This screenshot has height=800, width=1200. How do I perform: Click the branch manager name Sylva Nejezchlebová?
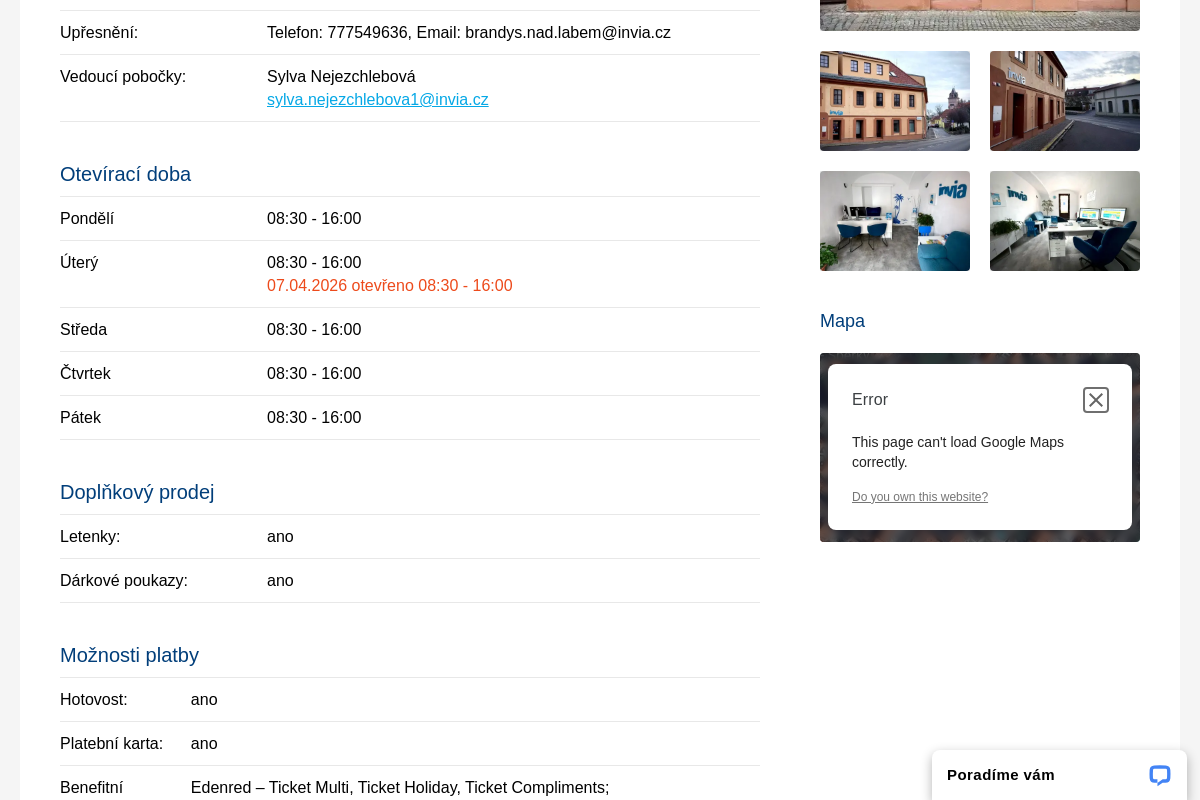(x=341, y=77)
